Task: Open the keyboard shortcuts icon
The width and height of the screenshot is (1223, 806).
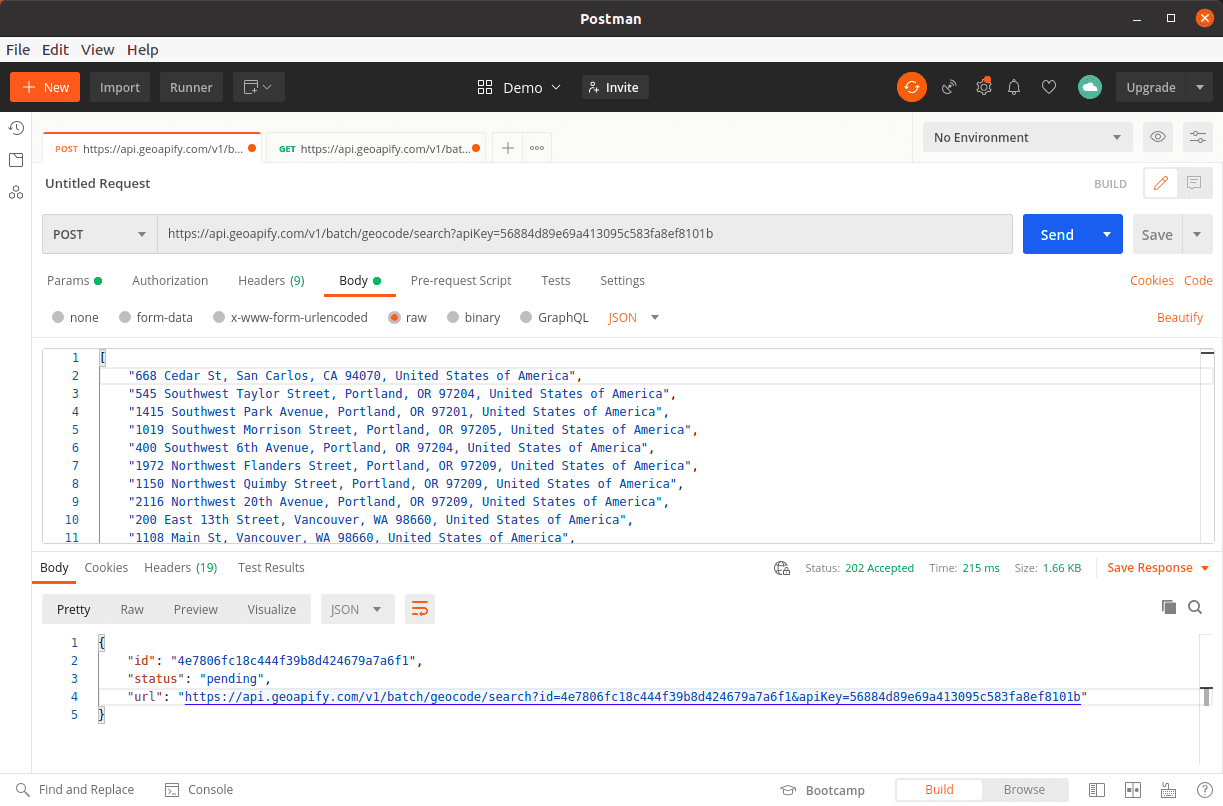Action: point(1168,790)
